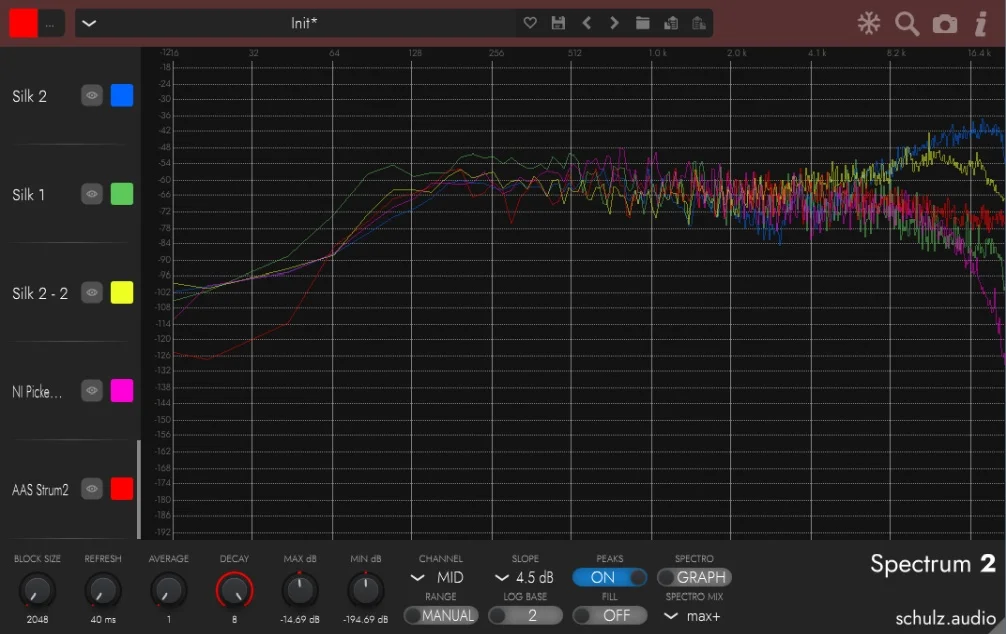Toggle the LOG BASE 2 switch
Screen dimensions: 1006x634
tap(525, 615)
